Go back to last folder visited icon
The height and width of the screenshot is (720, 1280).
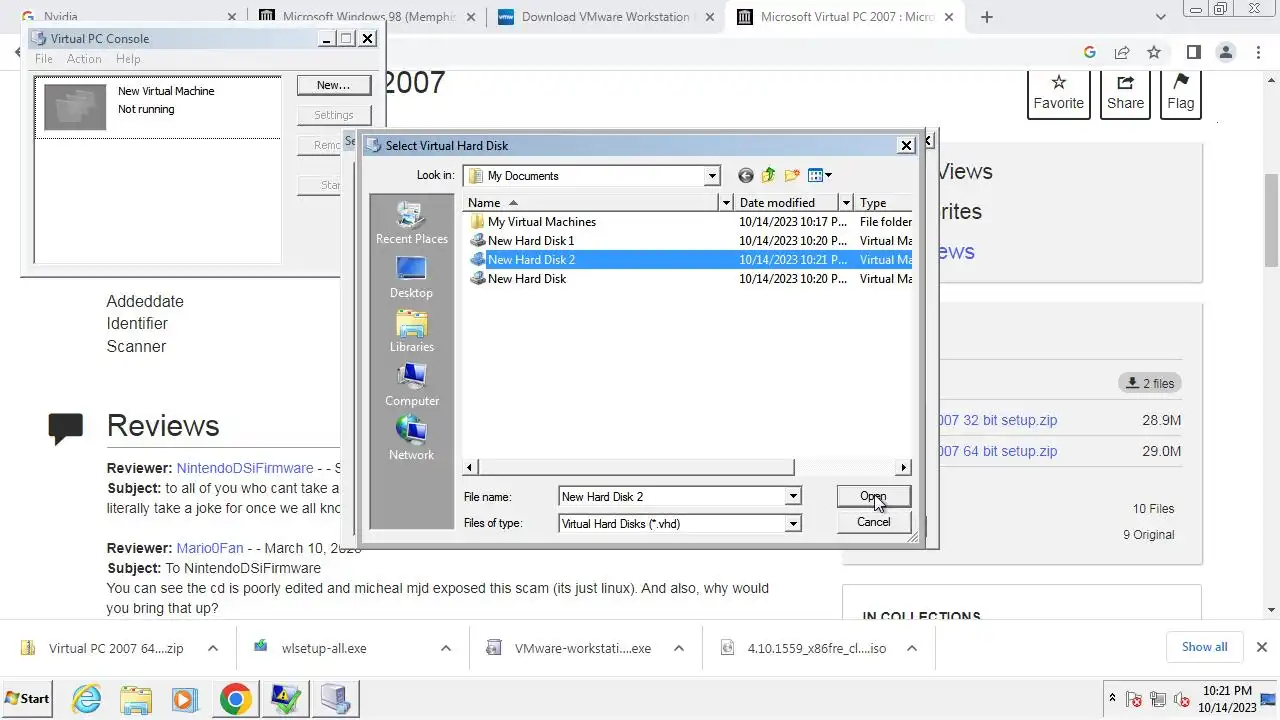pyautogui.click(x=745, y=176)
